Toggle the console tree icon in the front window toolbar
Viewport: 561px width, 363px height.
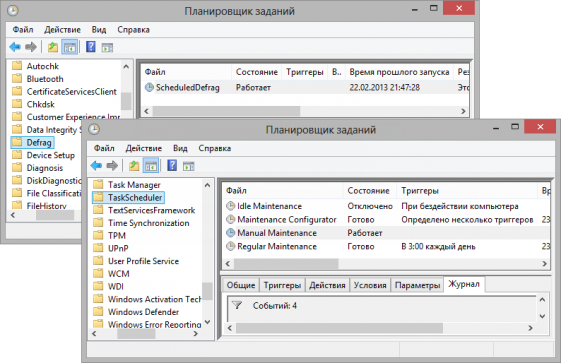(x=151, y=166)
